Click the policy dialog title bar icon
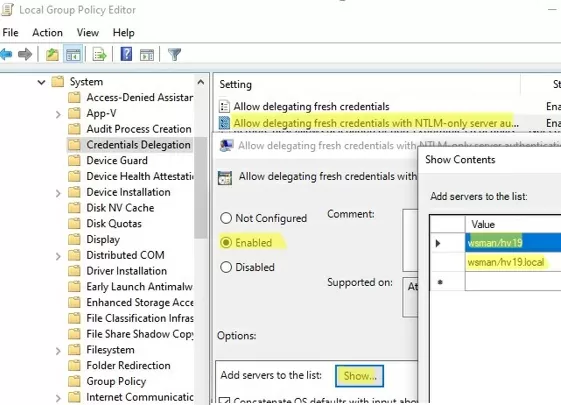Viewport: 561px width, 405px height. pyautogui.click(x=226, y=146)
